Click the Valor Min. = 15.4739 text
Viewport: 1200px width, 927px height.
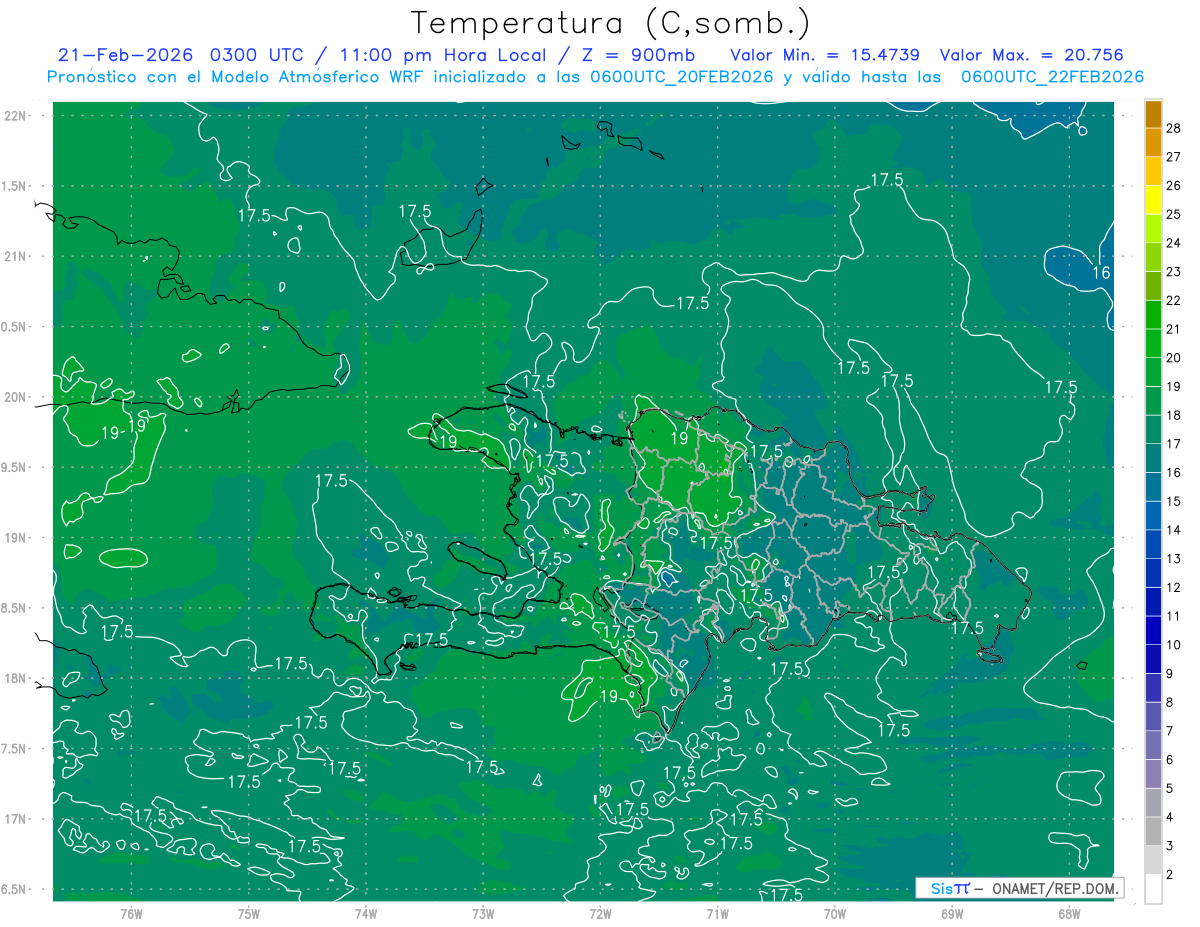tap(825, 55)
